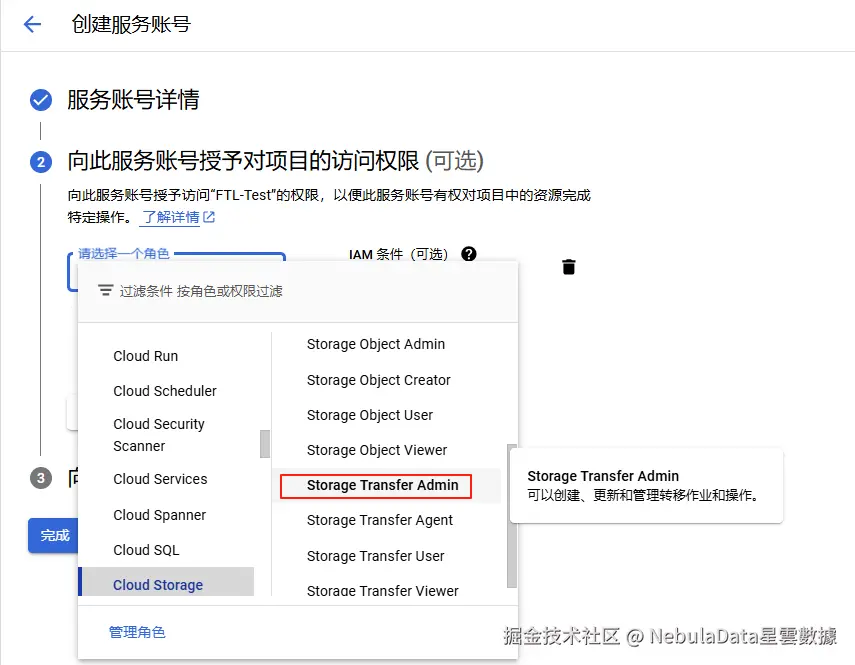
Task: Click the back arrow icon
Action: [x=32, y=24]
